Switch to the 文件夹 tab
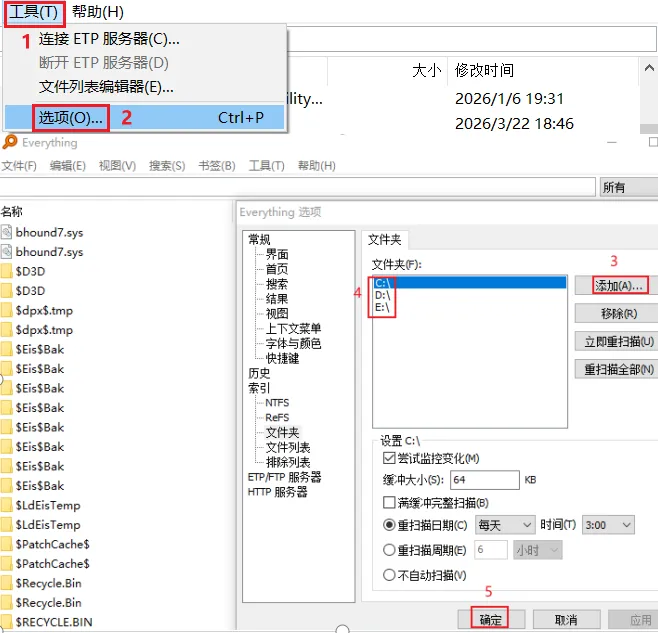The width and height of the screenshot is (658, 633). tap(384, 240)
